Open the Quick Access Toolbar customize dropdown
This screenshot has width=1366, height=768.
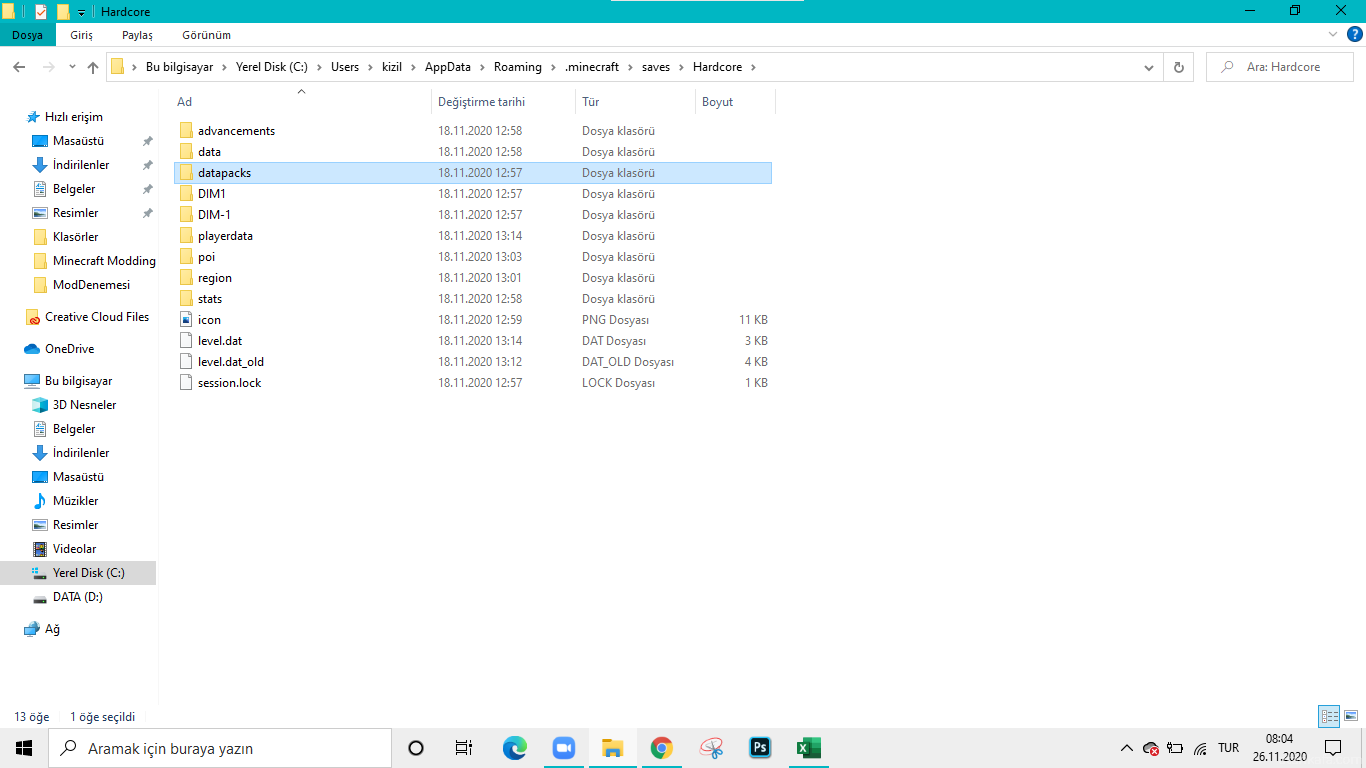tap(81, 12)
